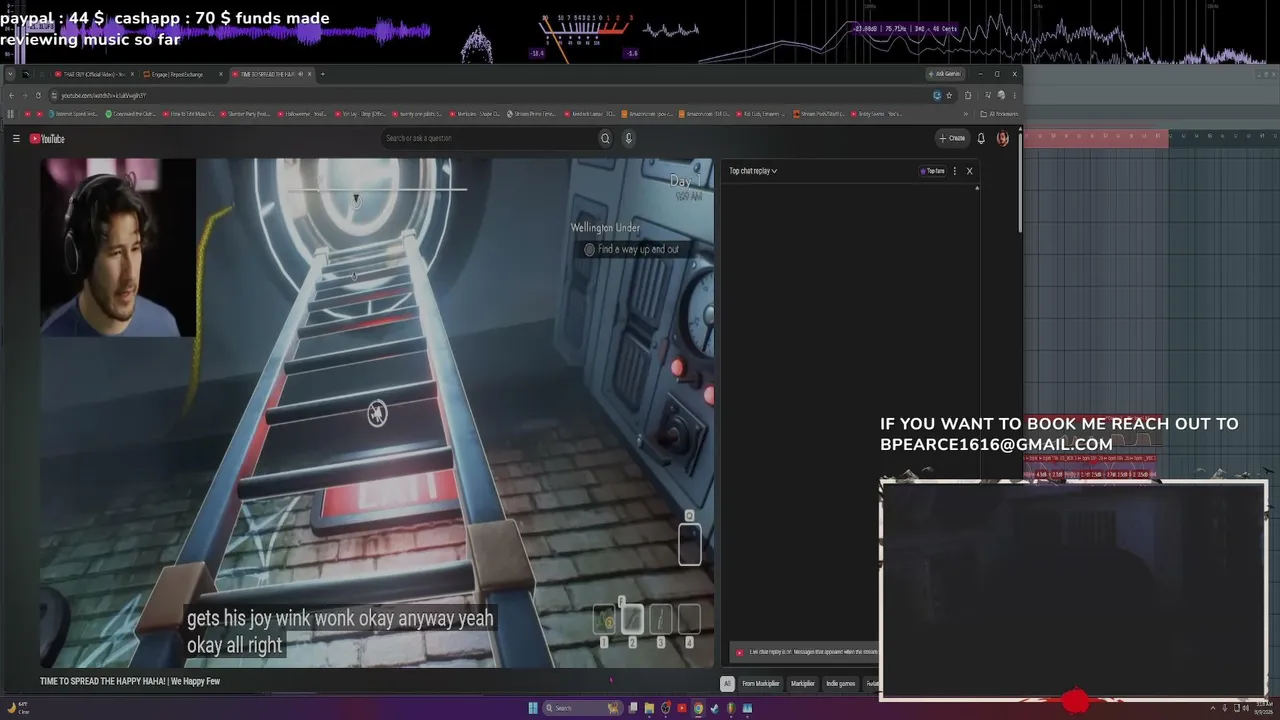The height and width of the screenshot is (720, 1280).
Task: Open the Top fans badge button
Action: click(932, 171)
